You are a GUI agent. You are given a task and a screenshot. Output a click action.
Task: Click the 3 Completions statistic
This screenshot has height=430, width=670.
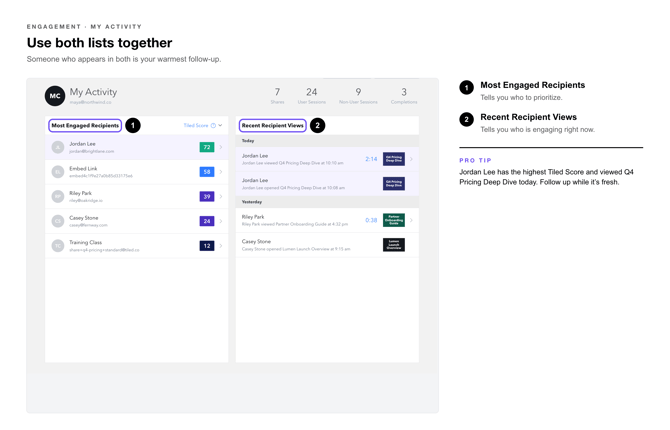[404, 96]
